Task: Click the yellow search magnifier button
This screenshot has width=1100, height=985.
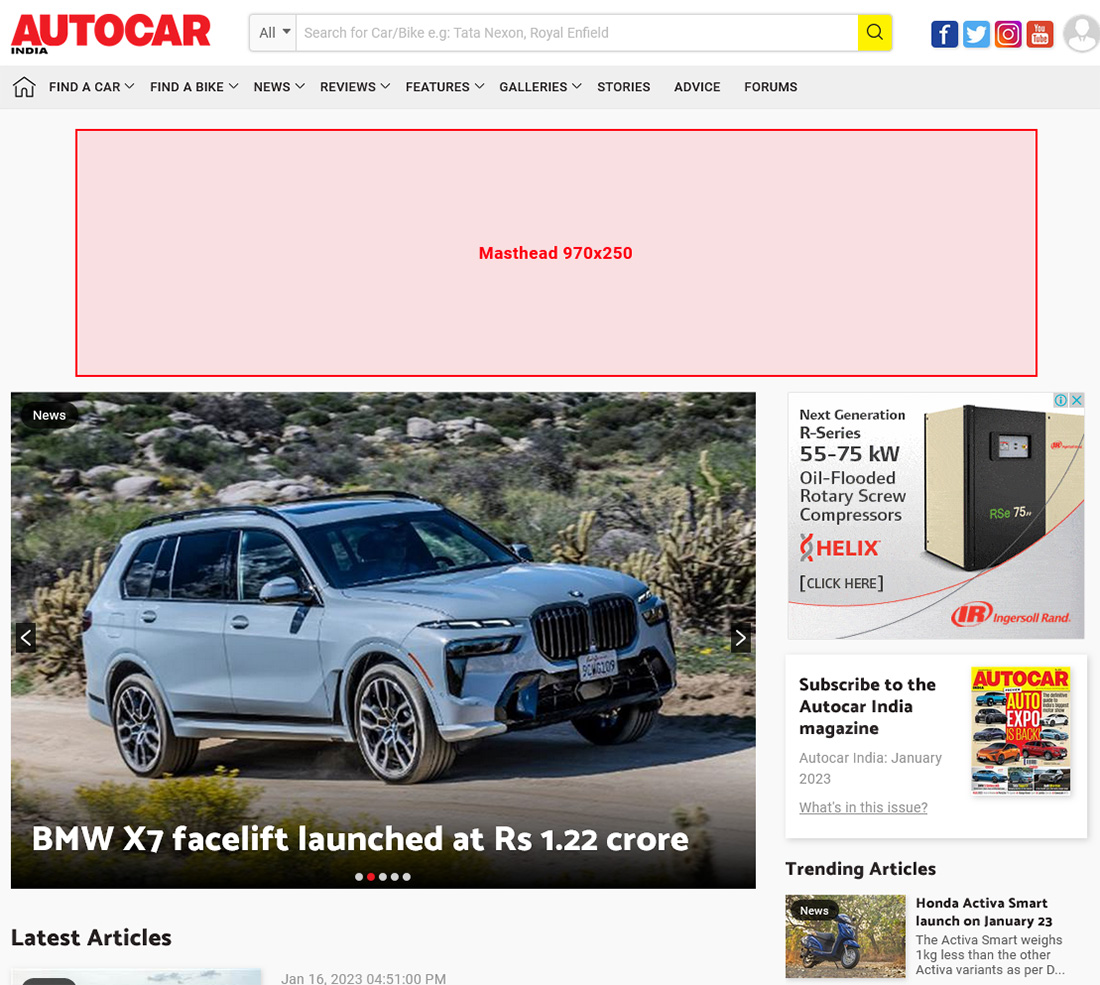Action: tap(874, 32)
